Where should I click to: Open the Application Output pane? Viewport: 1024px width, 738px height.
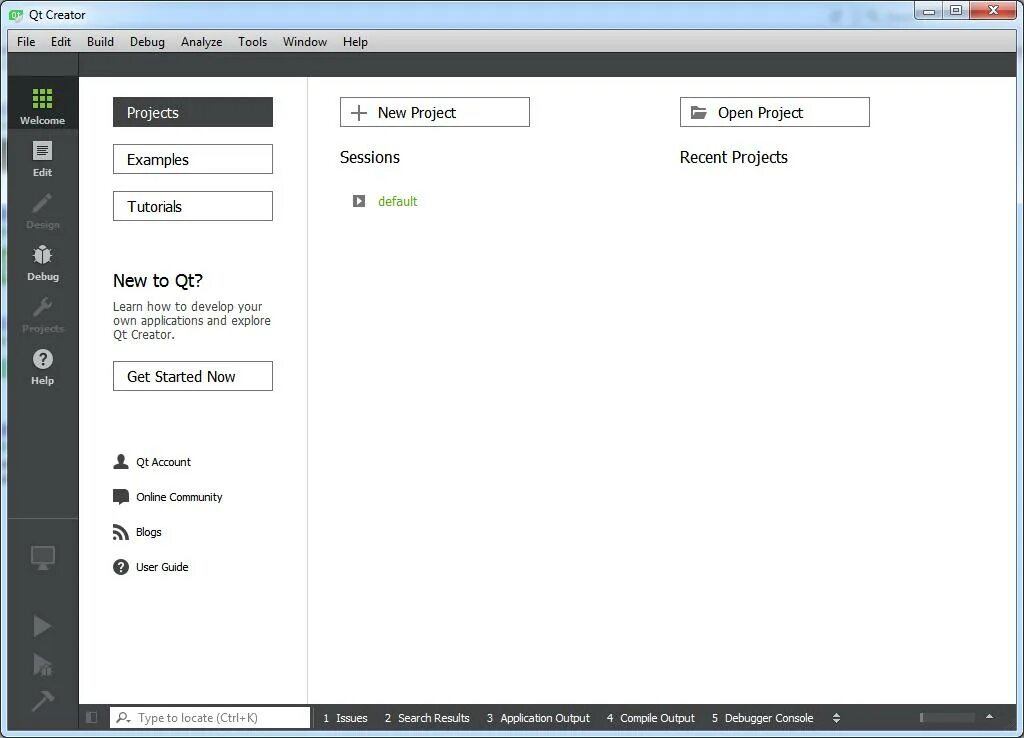click(538, 718)
